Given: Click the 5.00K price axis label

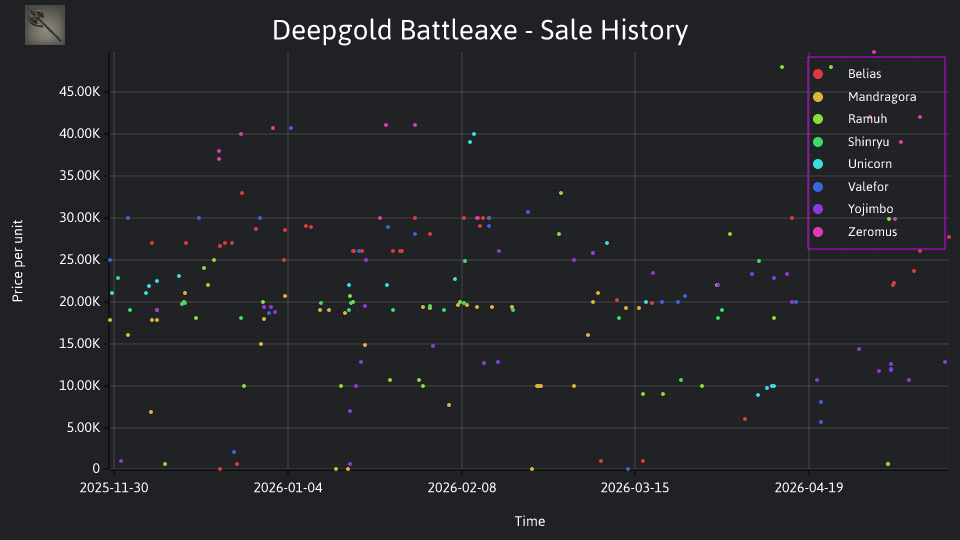Looking at the screenshot, I should (83, 427).
